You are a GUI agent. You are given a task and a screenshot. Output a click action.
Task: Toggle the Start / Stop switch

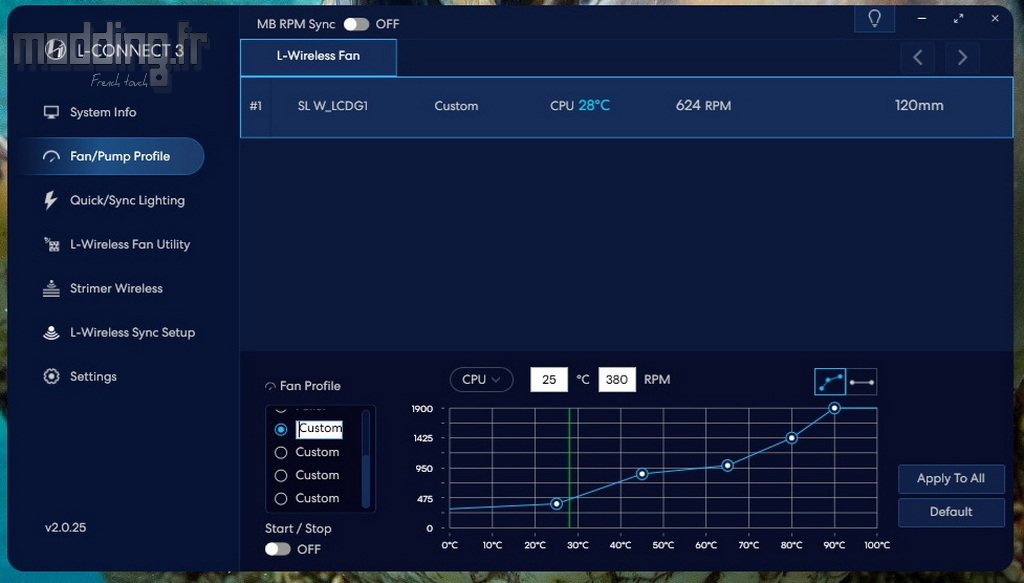pyautogui.click(x=278, y=549)
